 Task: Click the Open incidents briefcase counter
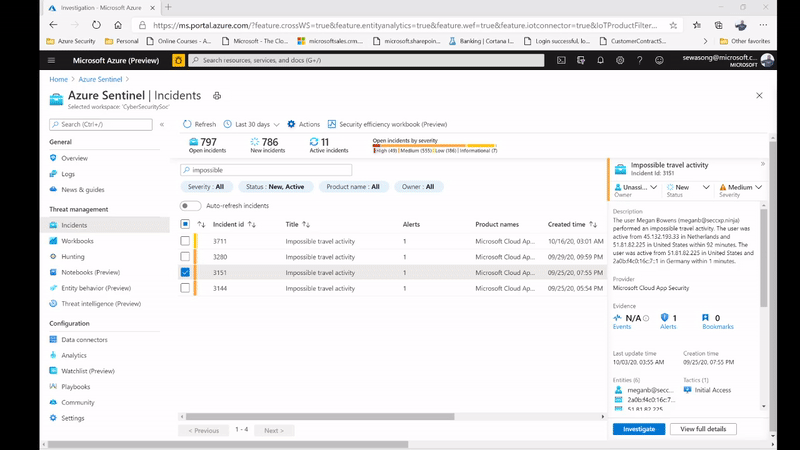(207, 145)
